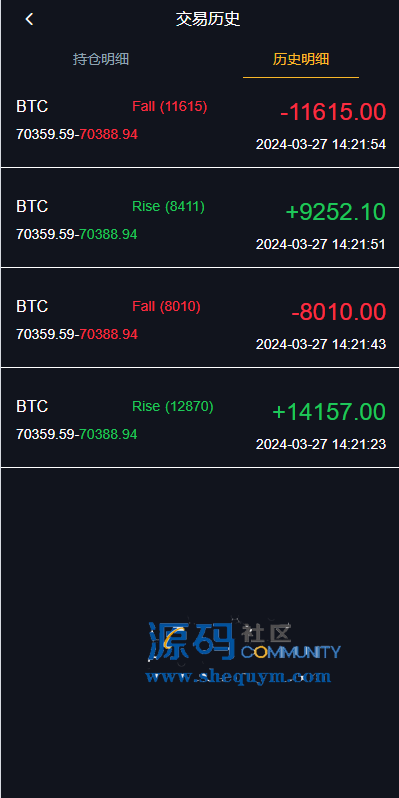
Task: Click the 源码社区 Community logo
Action: coord(244,641)
